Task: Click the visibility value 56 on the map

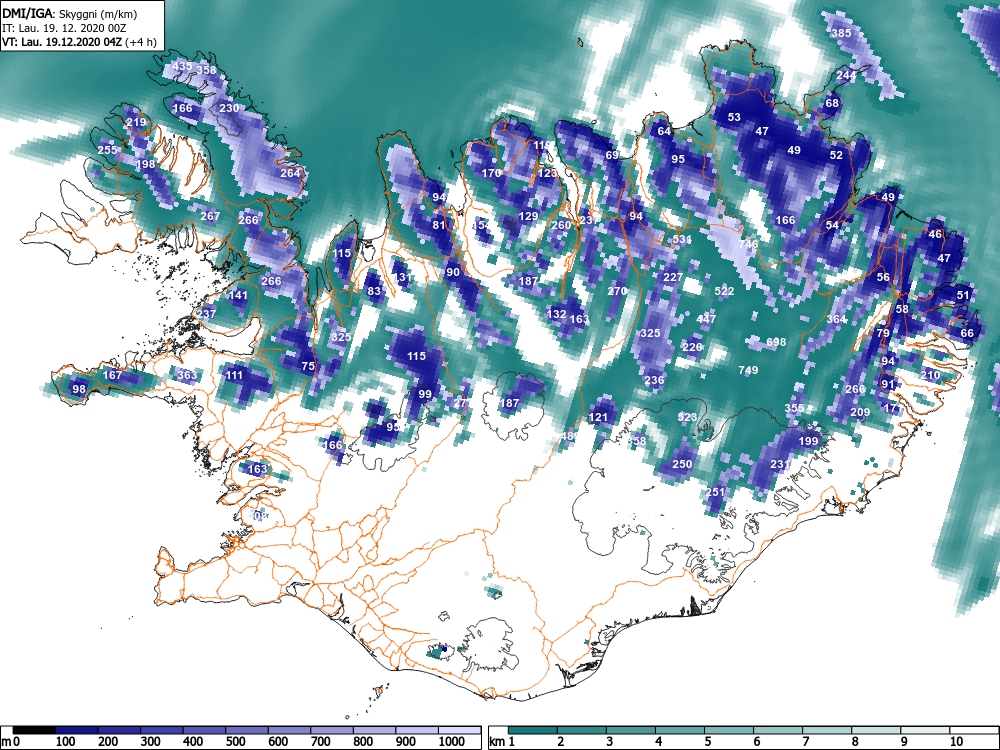Action: tap(883, 277)
